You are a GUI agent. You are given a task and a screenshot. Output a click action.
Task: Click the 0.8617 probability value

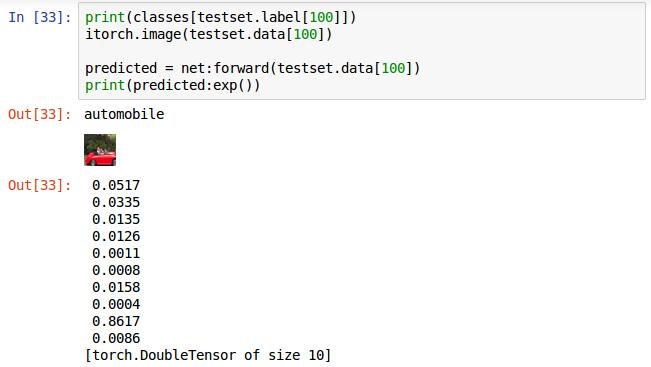pyautogui.click(x=116, y=321)
